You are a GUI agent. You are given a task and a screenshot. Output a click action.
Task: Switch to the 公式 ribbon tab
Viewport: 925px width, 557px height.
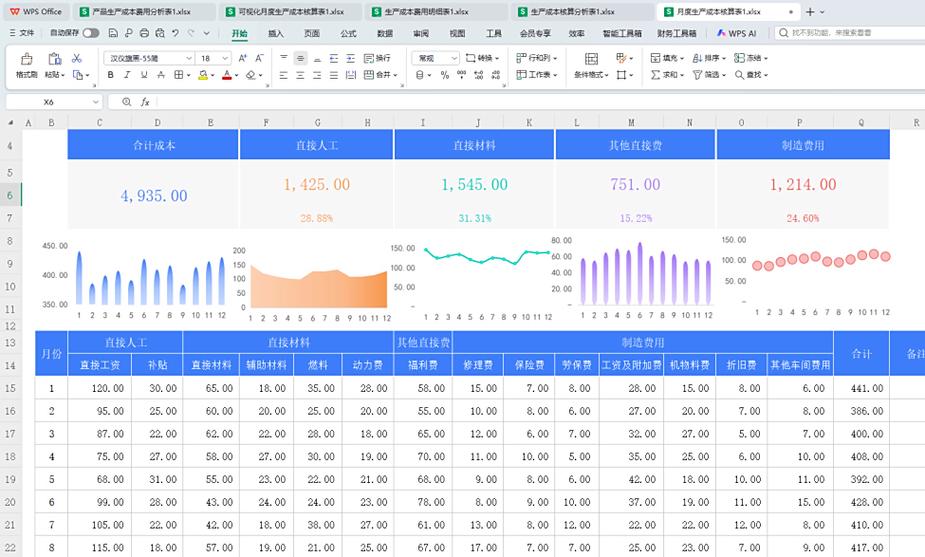(348, 34)
